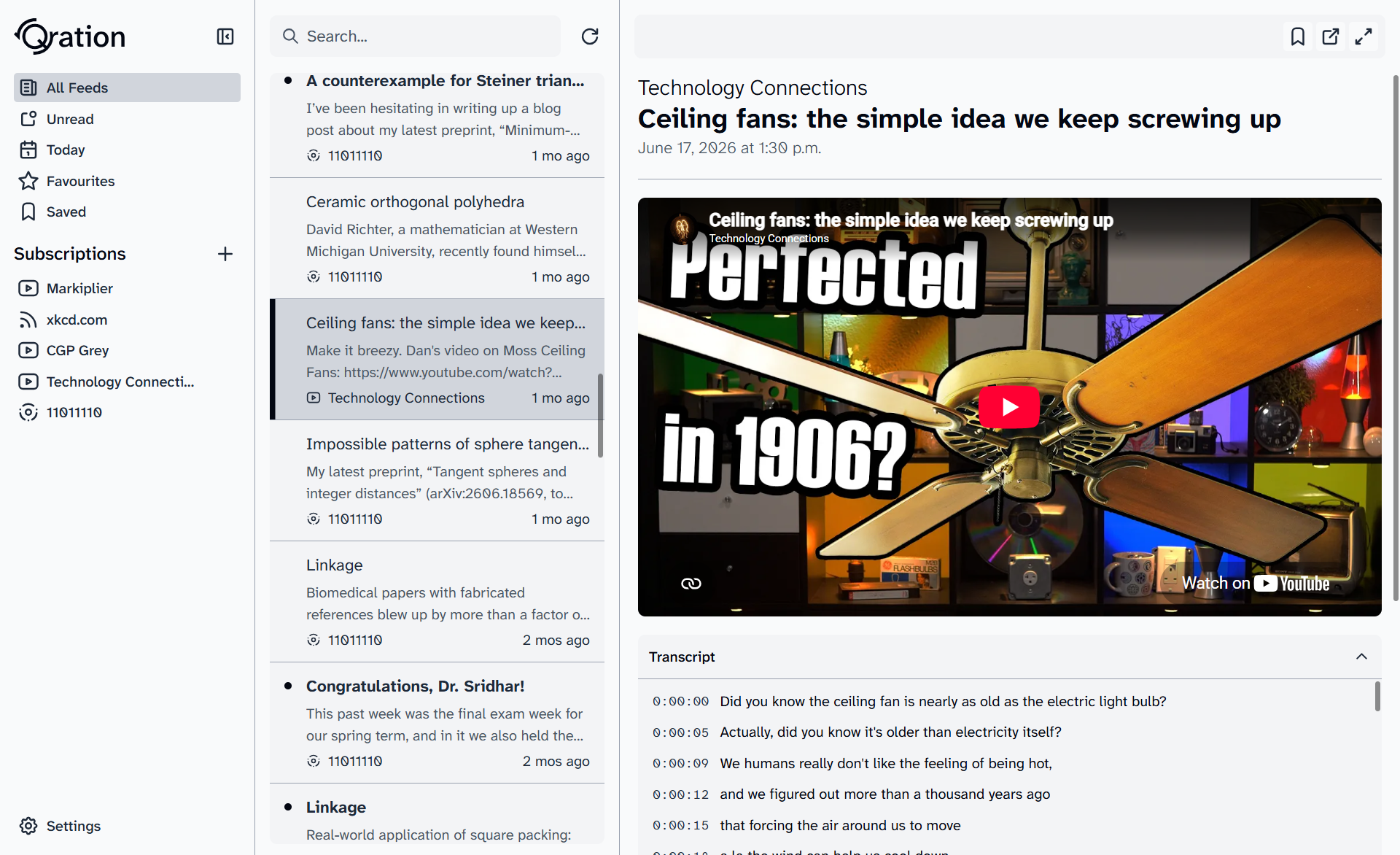Image resolution: width=1400 pixels, height=855 pixels.
Task: Jump to transcript timestamp 0:00:00
Action: point(680,701)
